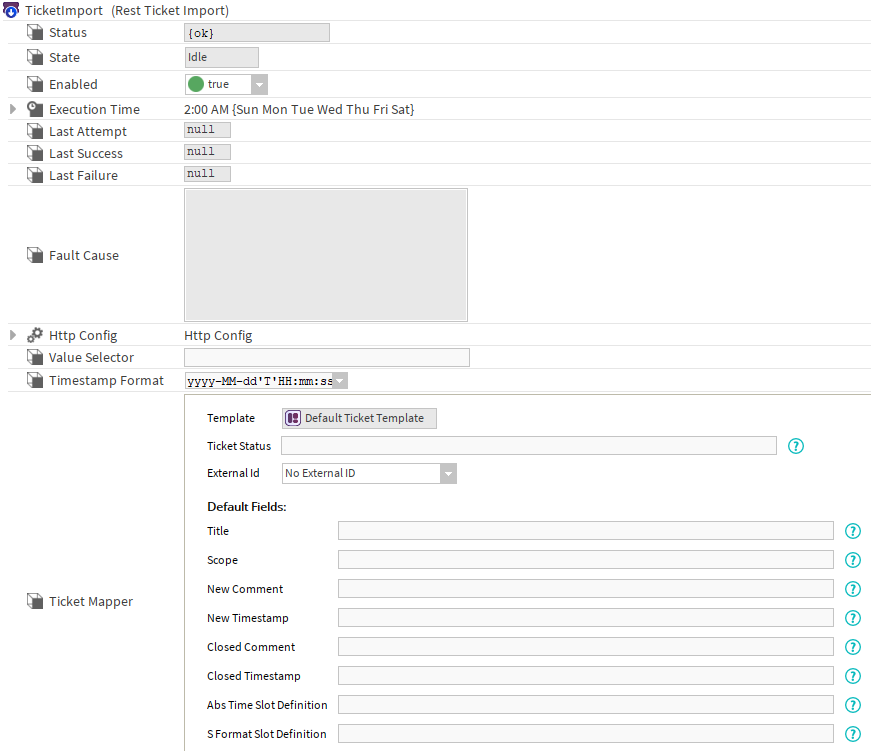The image size is (871, 751).
Task: Click the Timestamp Format property icon
Action: [x=35, y=380]
